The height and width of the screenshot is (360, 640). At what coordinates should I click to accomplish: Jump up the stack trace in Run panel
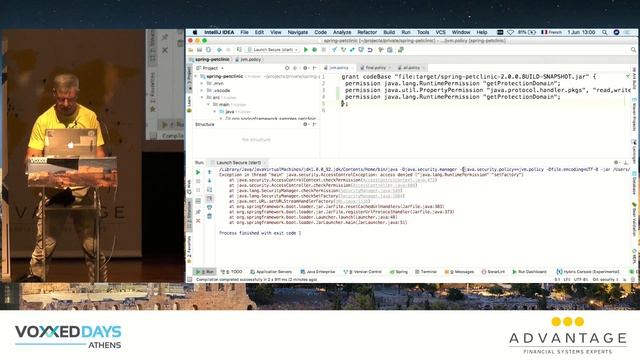(209, 172)
